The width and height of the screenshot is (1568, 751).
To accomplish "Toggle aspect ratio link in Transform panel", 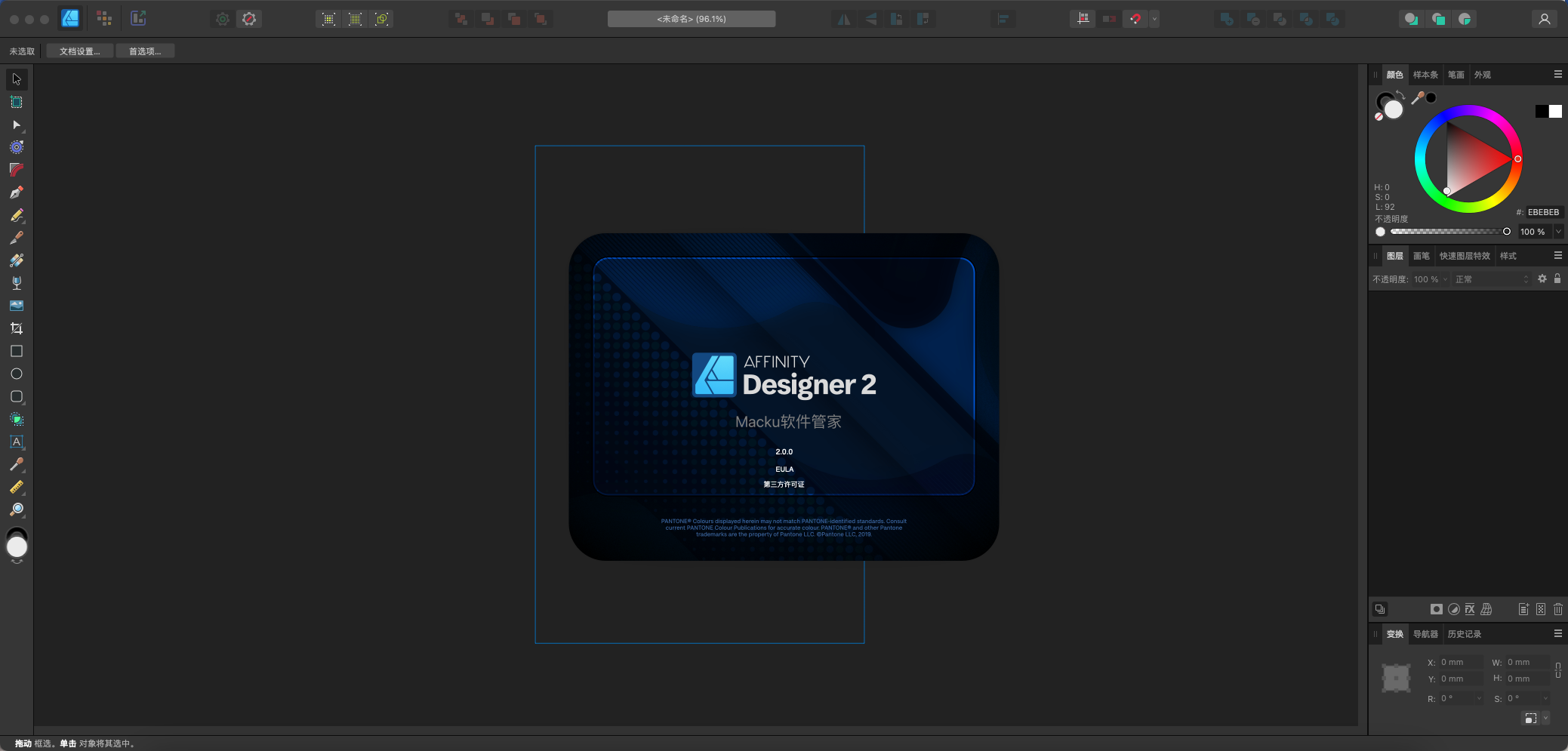I will click(1558, 670).
